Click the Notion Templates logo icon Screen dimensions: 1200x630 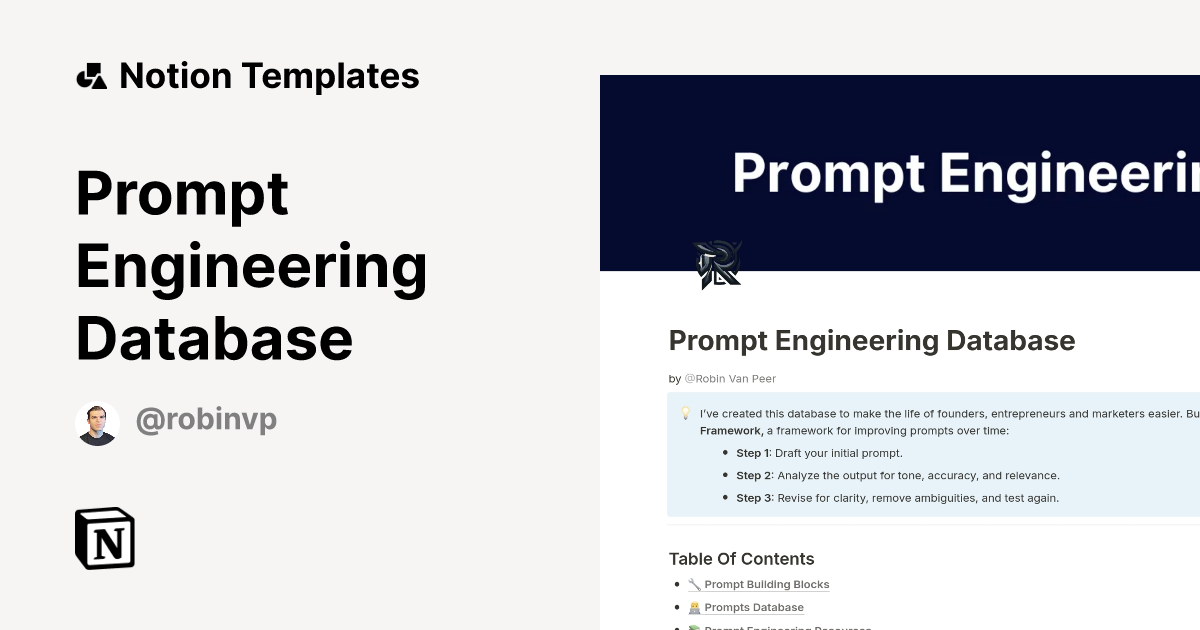point(92,75)
